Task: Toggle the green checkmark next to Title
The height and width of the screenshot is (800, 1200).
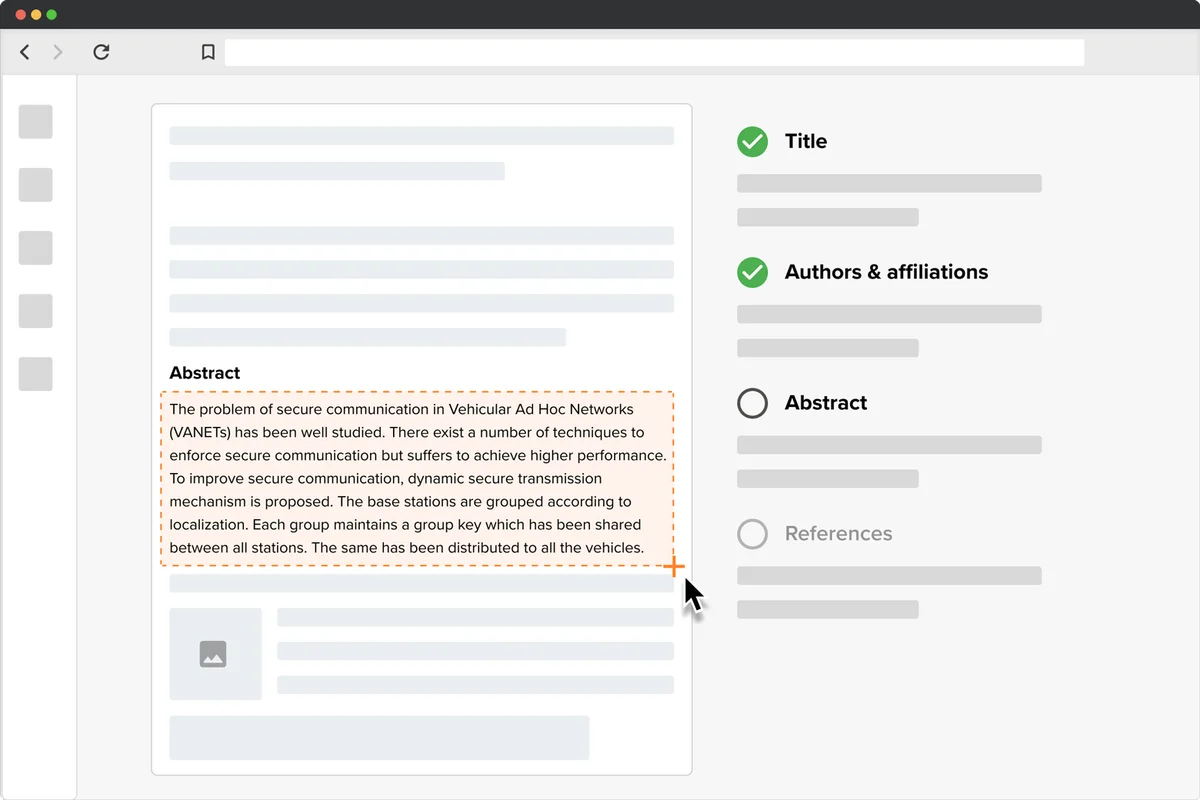Action: [x=752, y=141]
